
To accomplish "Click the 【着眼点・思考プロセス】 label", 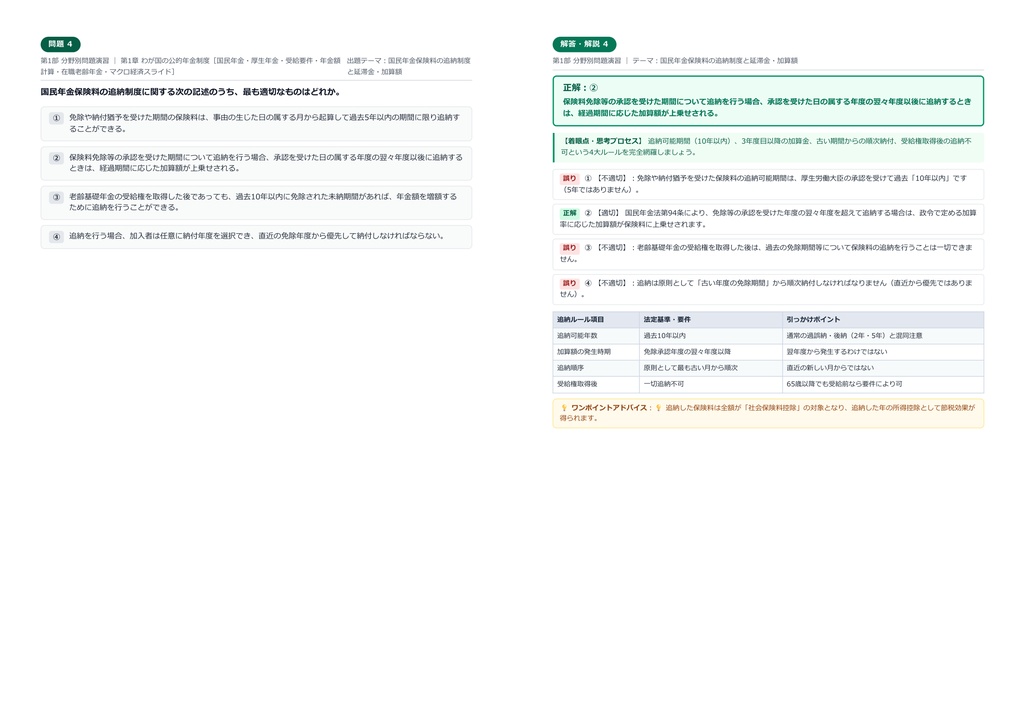I will tap(602, 141).
